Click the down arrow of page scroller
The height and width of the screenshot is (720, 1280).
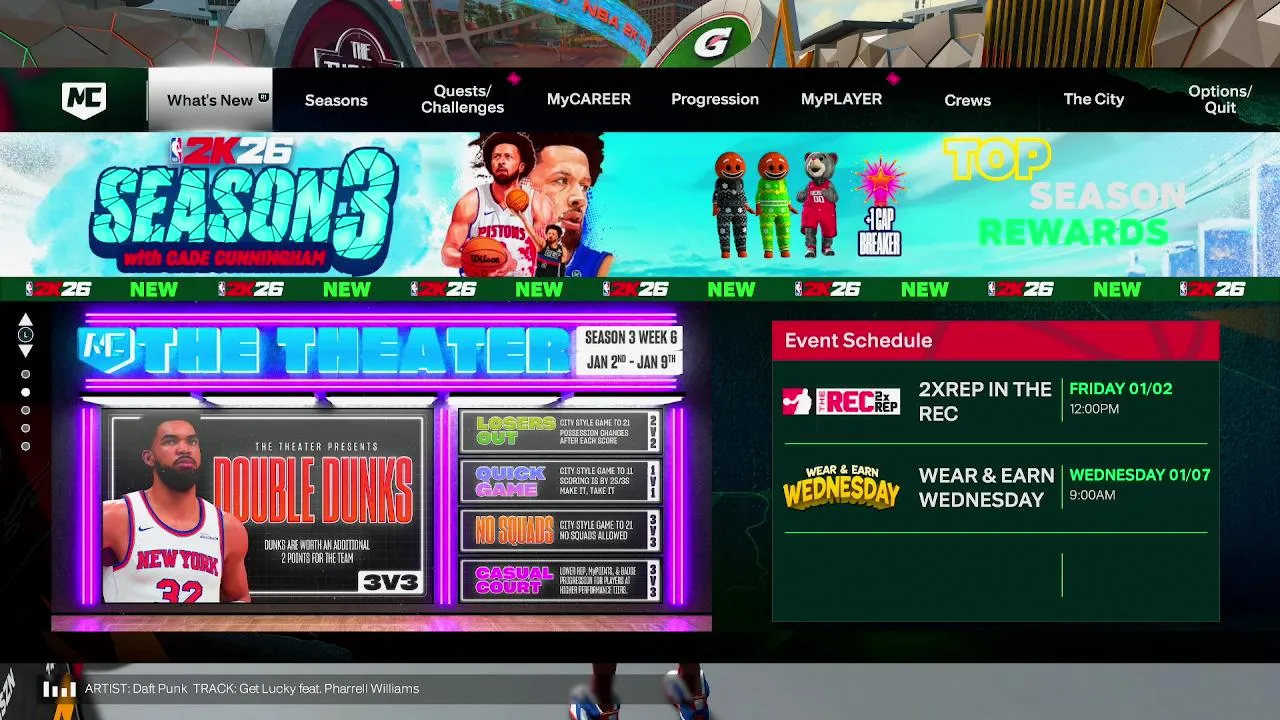[26, 351]
